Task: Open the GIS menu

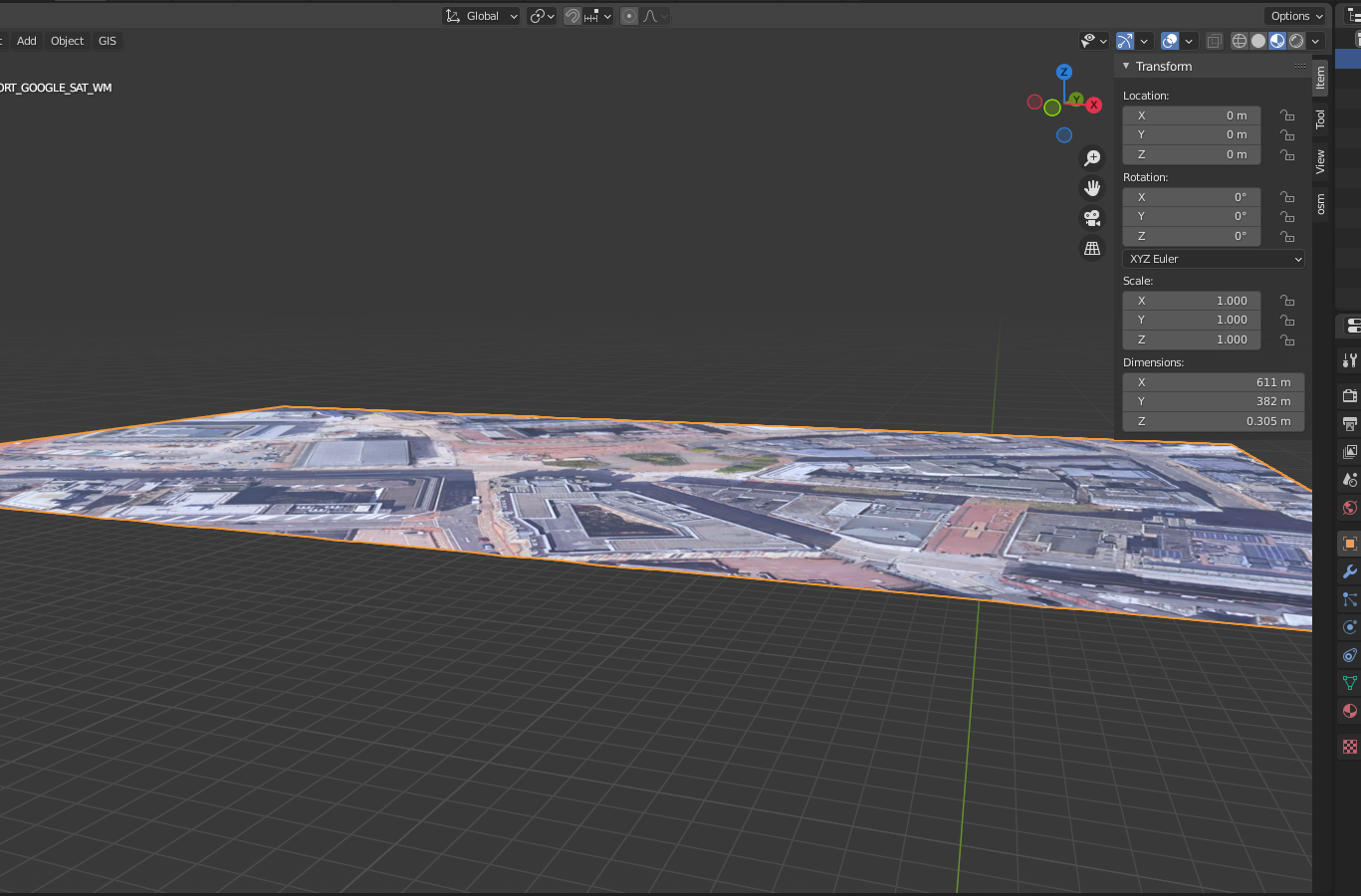Action: [107, 41]
